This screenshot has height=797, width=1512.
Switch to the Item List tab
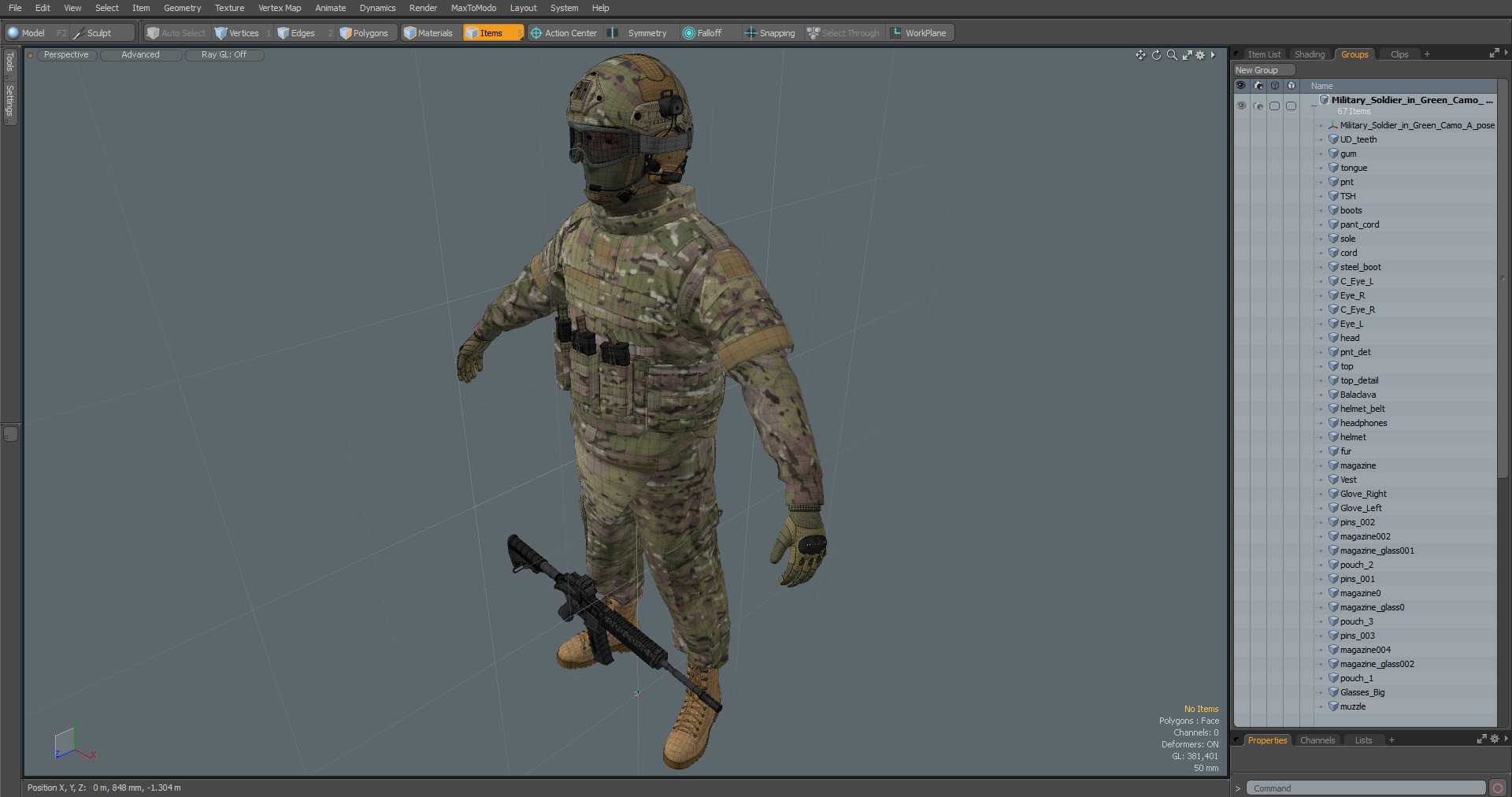1264,54
